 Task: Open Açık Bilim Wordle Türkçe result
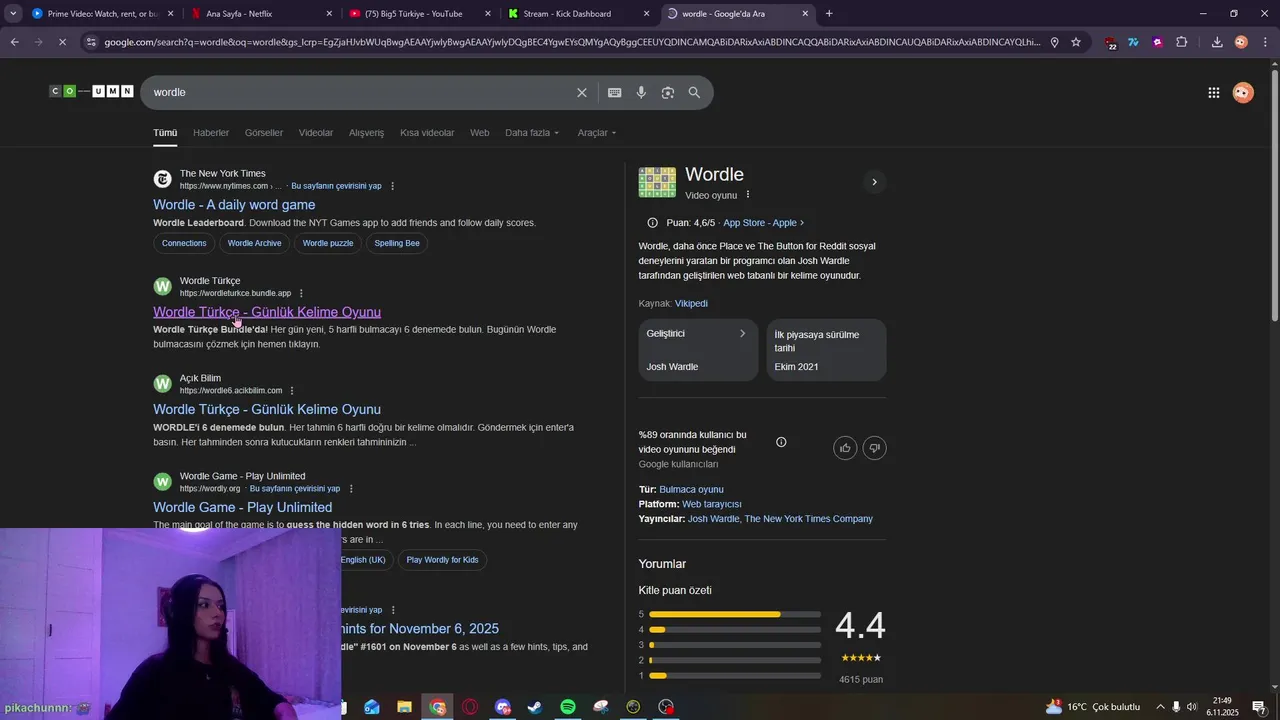coord(267,409)
